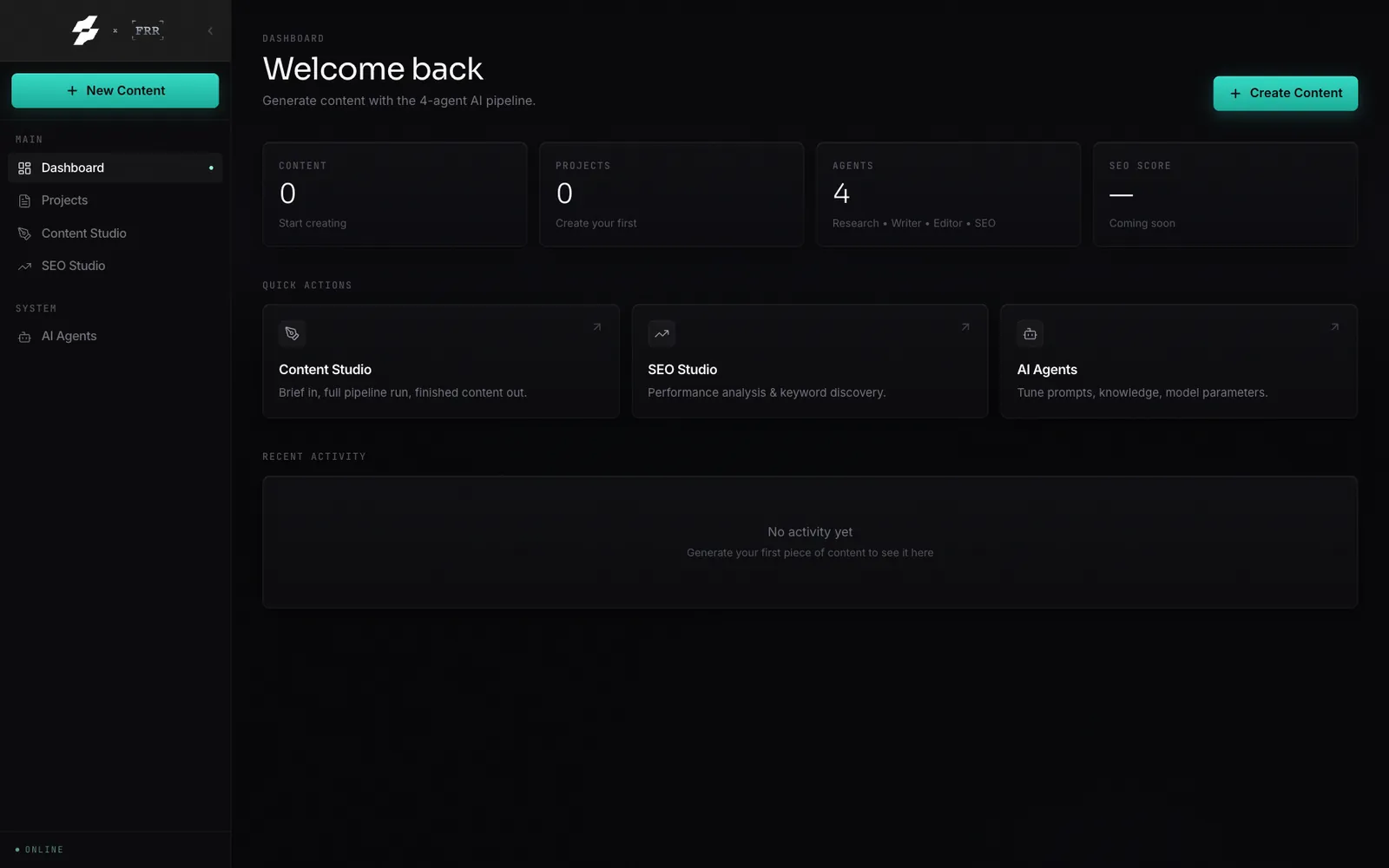The height and width of the screenshot is (868, 1389).
Task: Collapse the sidebar with the chevron
Action: pos(210,30)
